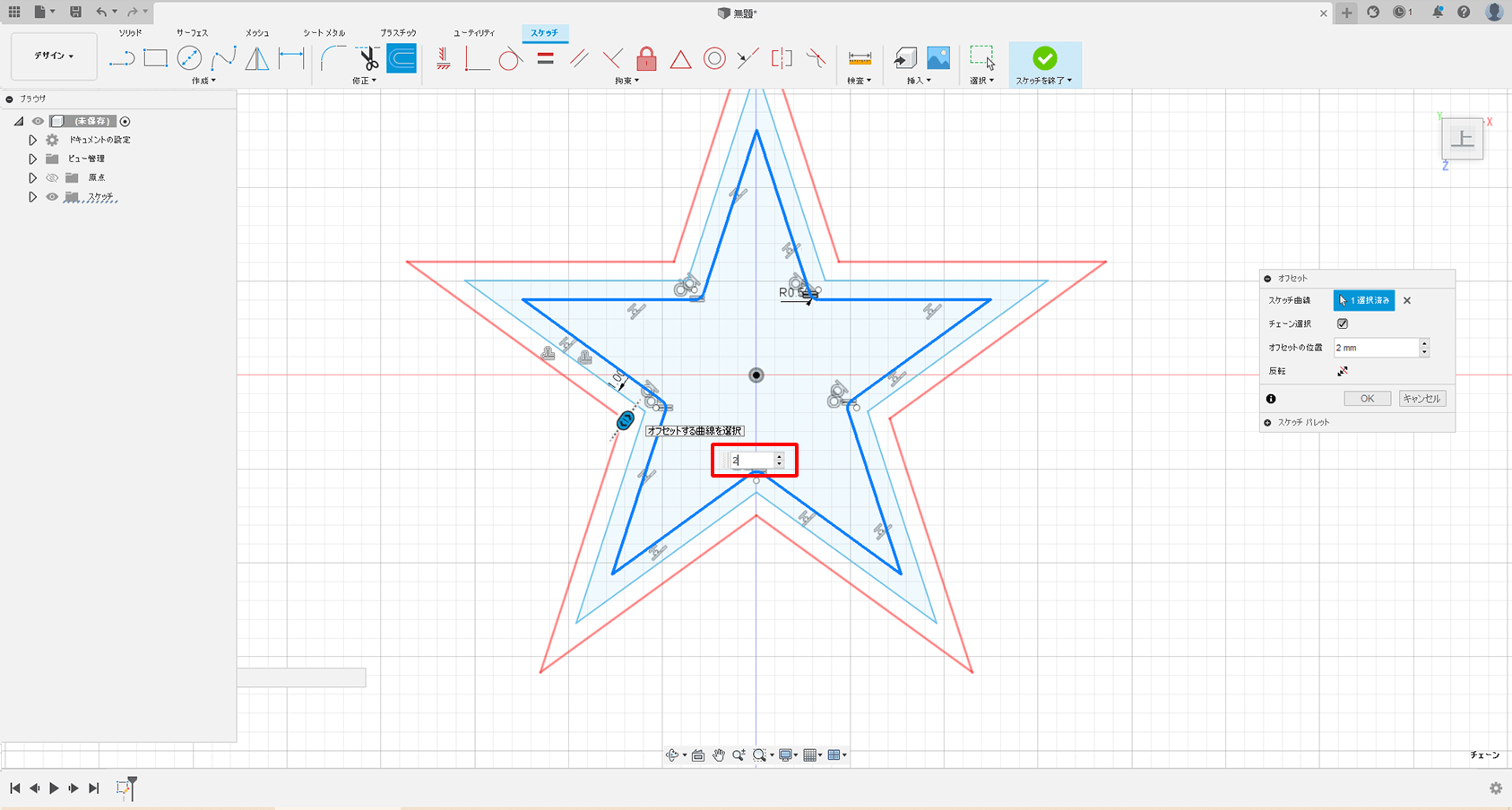This screenshot has width=1512, height=810.
Task: Open the デザイン workspace dropdown
Action: 54,56
